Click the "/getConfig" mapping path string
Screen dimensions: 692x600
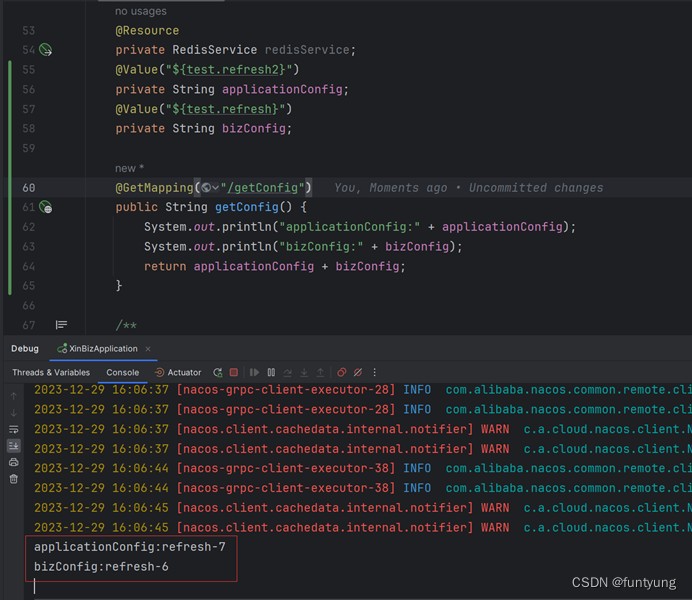tap(263, 188)
